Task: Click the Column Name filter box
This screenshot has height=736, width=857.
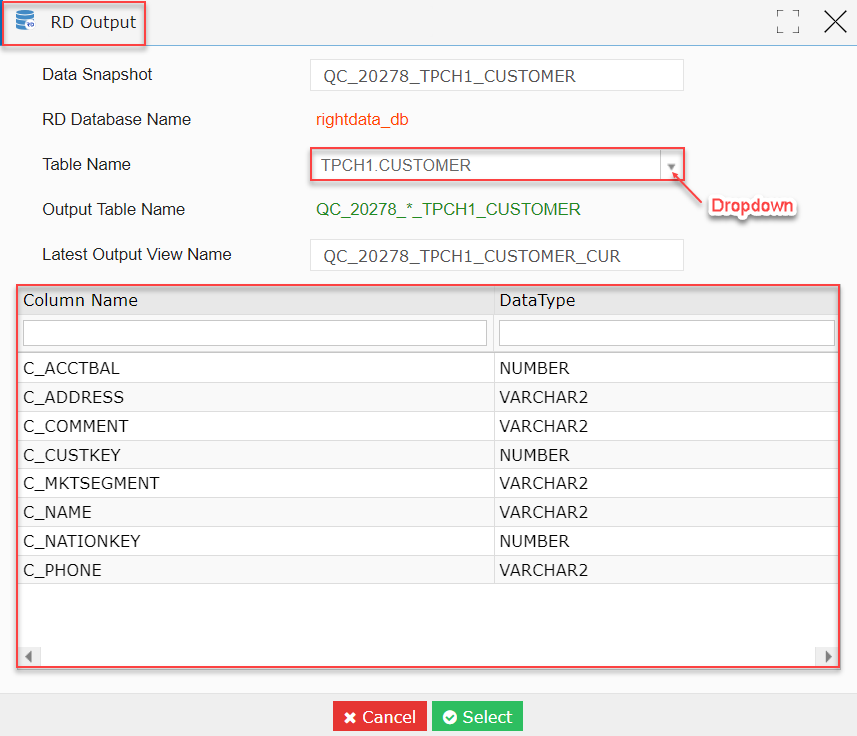Action: tap(255, 333)
